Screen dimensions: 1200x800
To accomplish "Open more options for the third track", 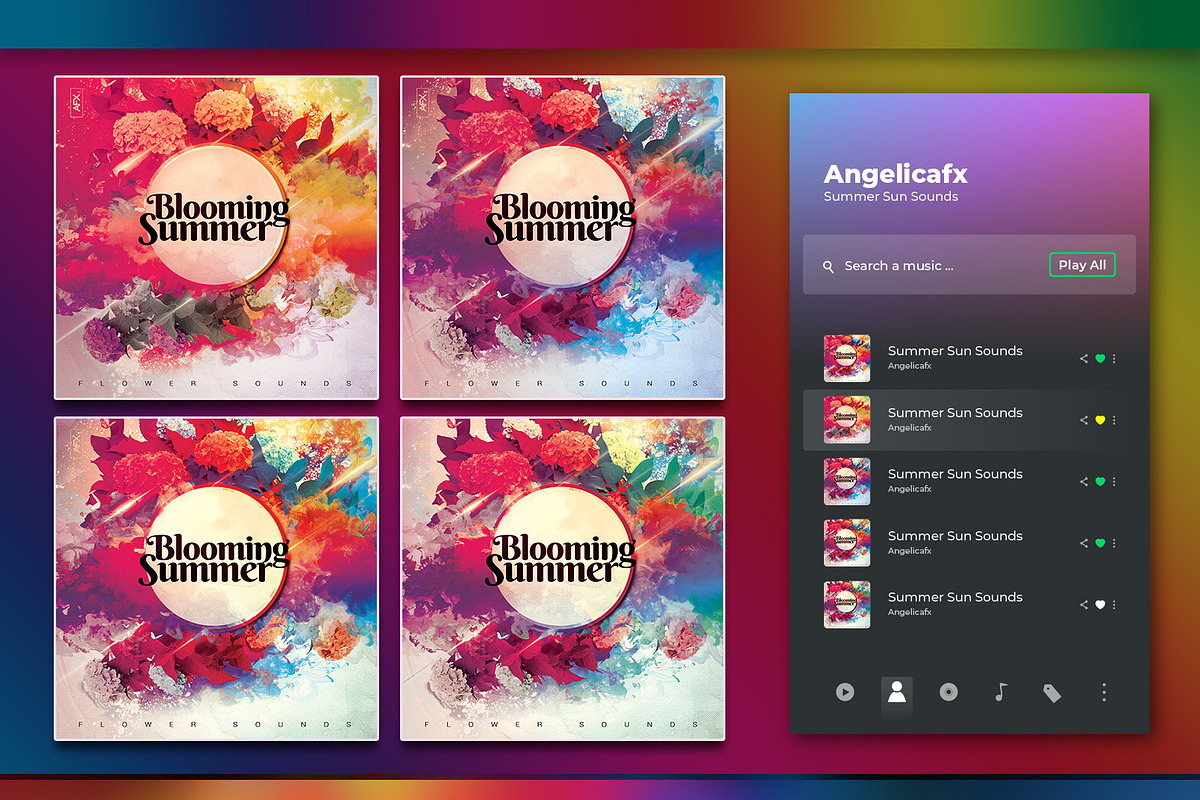I will (x=1115, y=482).
